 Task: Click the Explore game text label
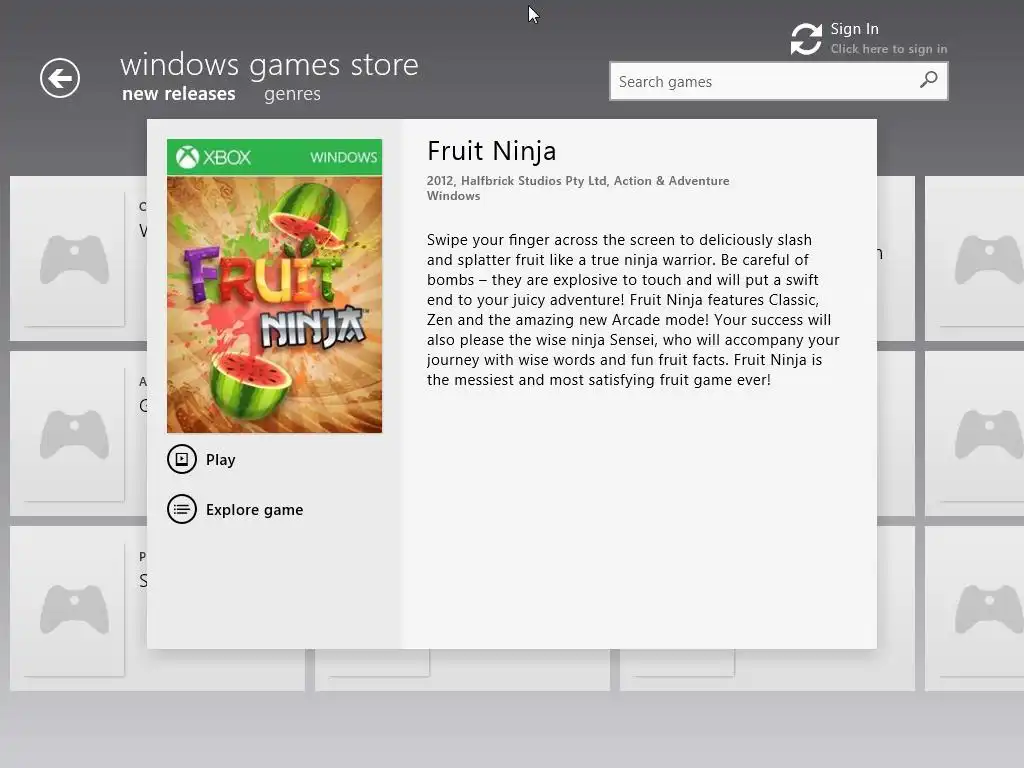tap(255, 510)
